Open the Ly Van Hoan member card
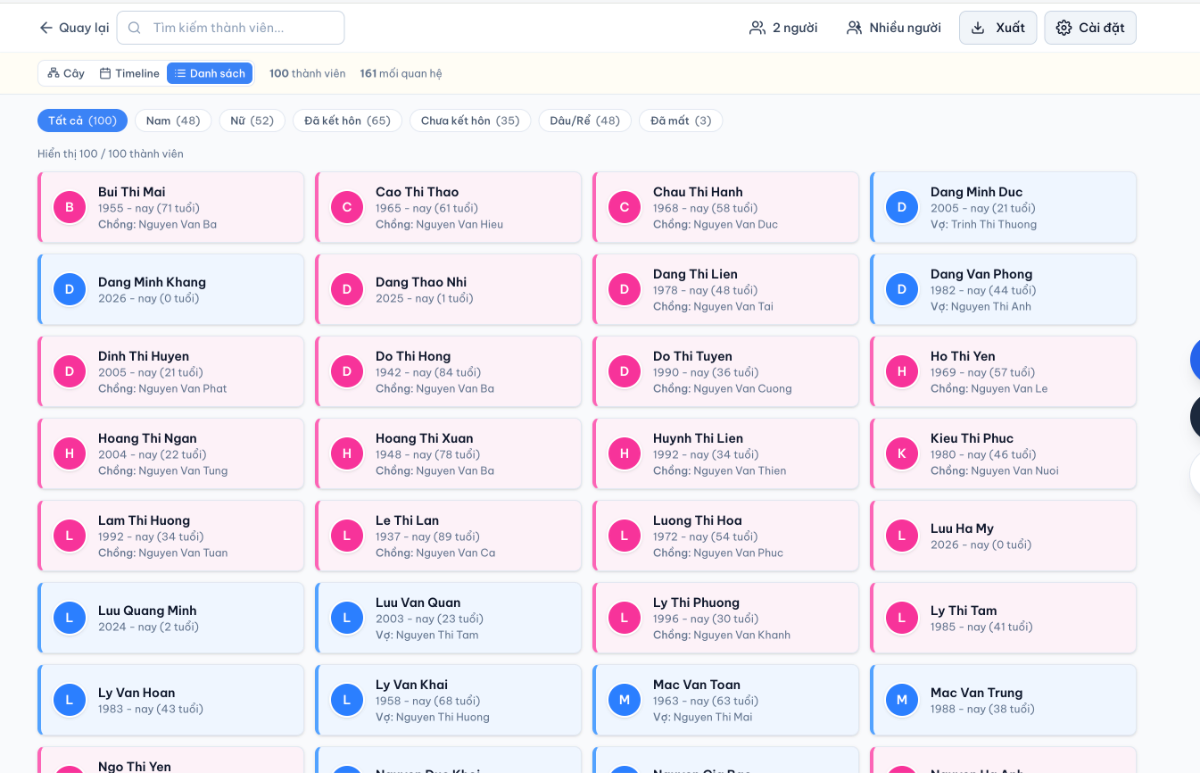1200x773 pixels. [x=171, y=700]
